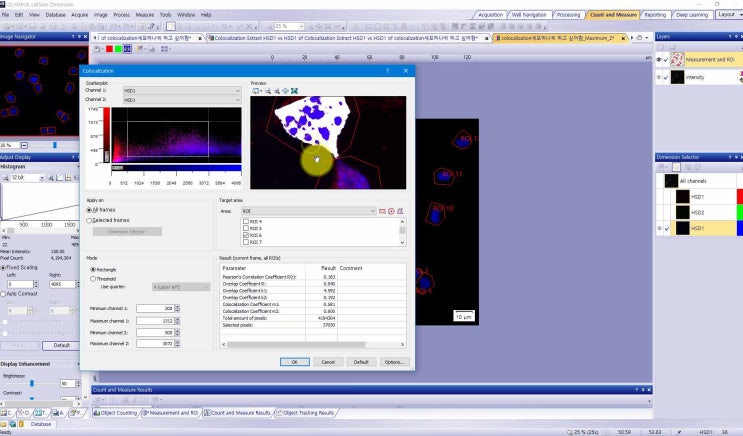743x436 pixels.
Task: Fit the preview image to window
Action: [294, 91]
